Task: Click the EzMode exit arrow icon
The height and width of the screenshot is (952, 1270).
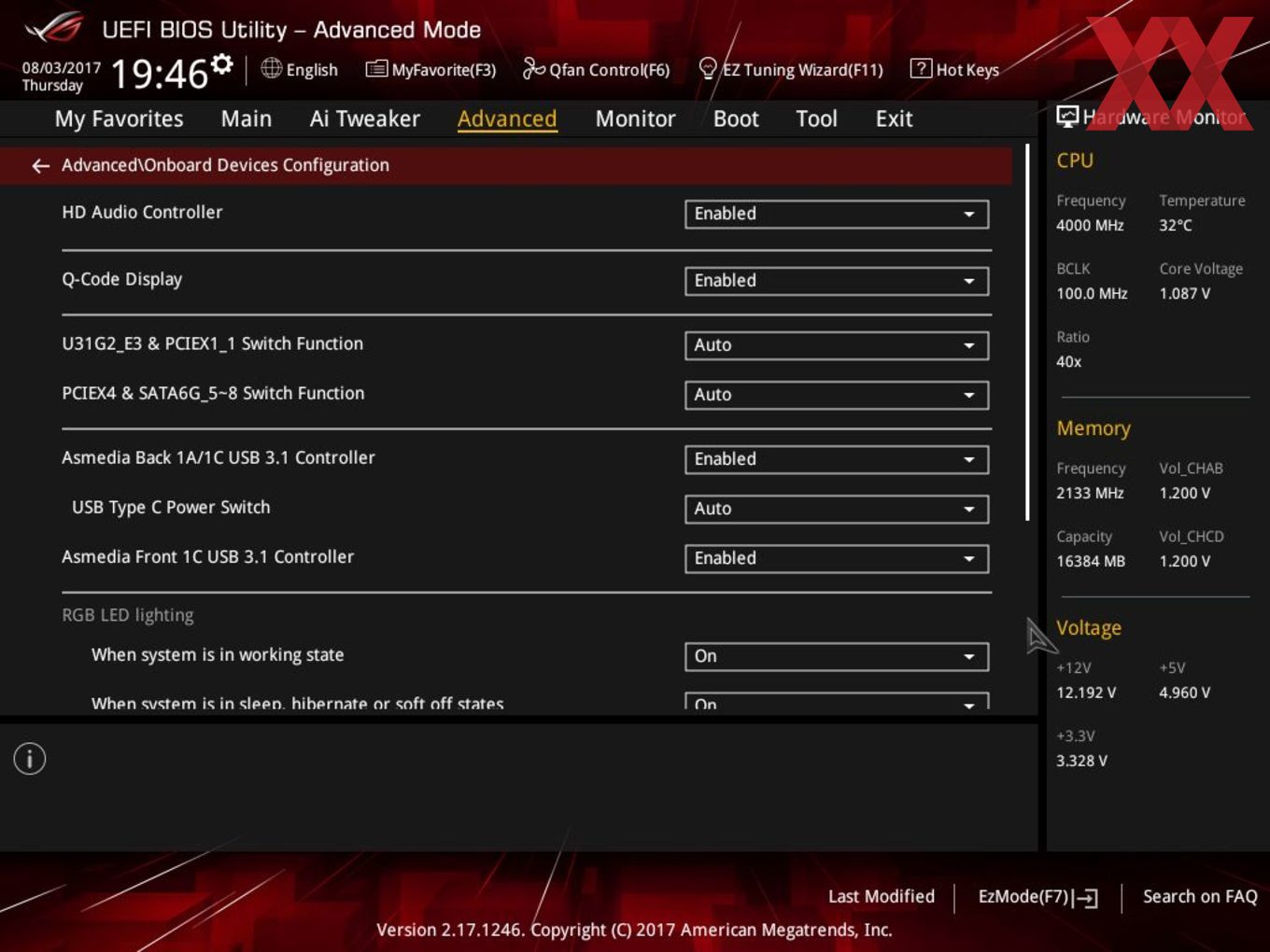Action: point(1085,898)
